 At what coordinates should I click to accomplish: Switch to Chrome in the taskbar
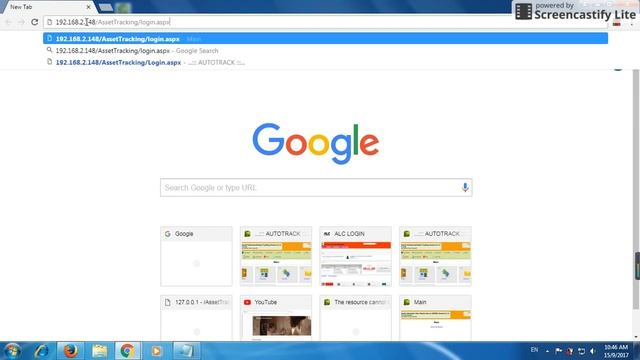click(127, 351)
